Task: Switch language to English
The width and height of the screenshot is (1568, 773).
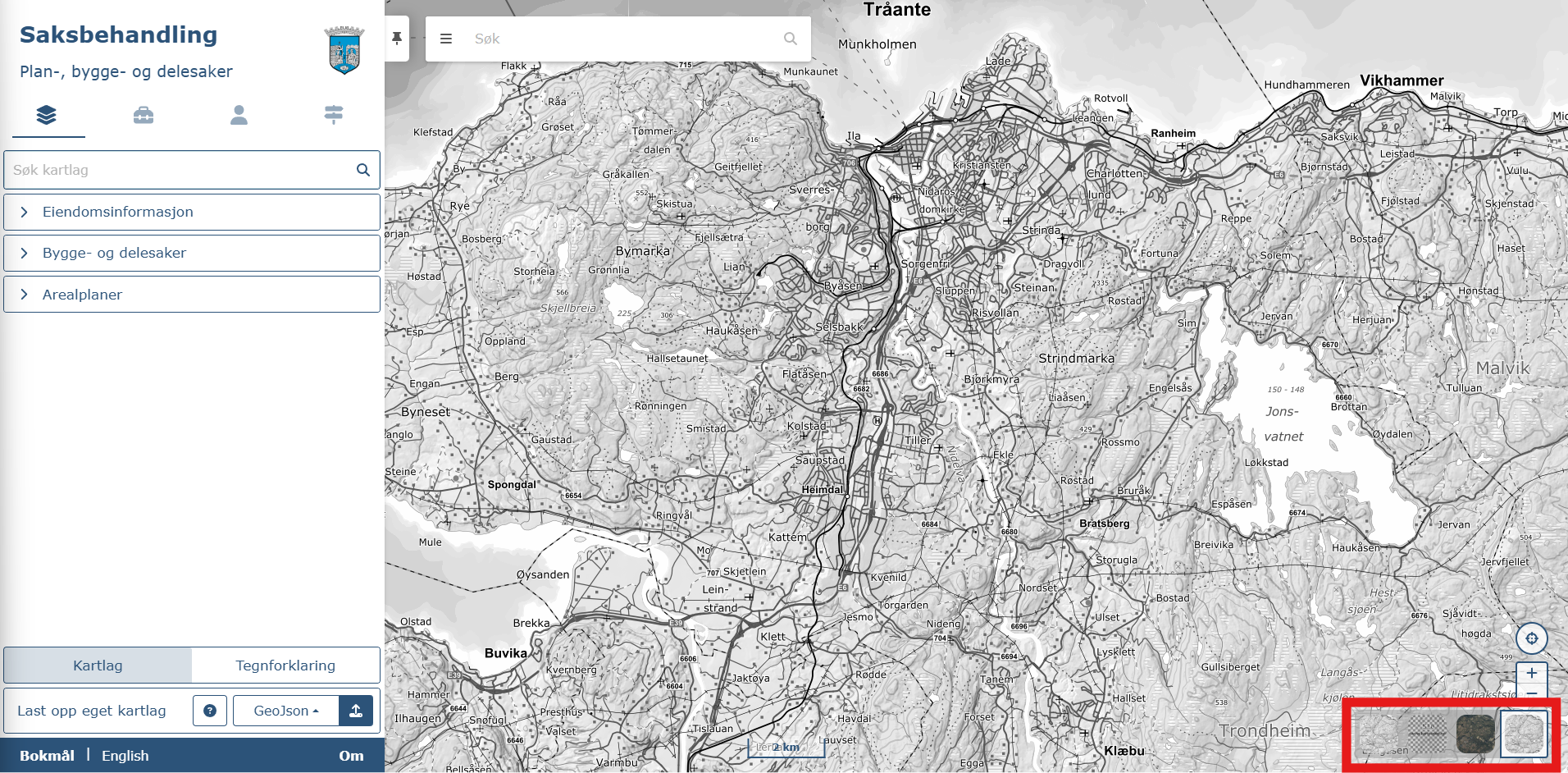Action: [125, 756]
